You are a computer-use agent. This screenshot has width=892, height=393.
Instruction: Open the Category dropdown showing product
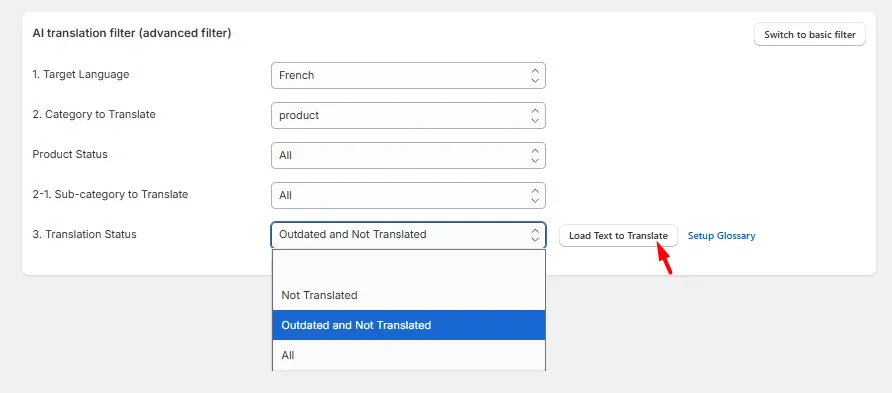point(408,115)
